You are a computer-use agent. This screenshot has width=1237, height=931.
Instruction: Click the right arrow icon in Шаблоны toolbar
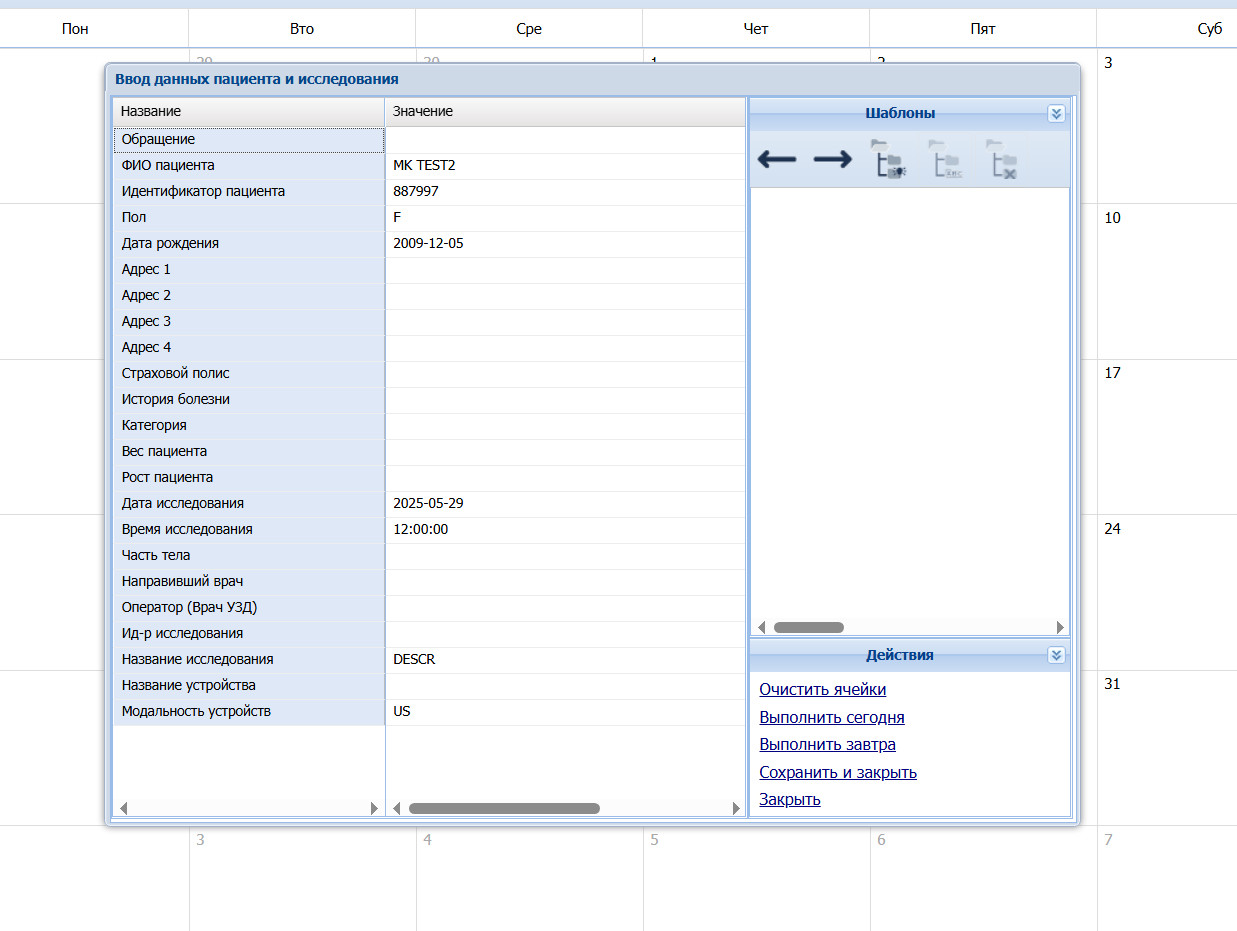[832, 159]
